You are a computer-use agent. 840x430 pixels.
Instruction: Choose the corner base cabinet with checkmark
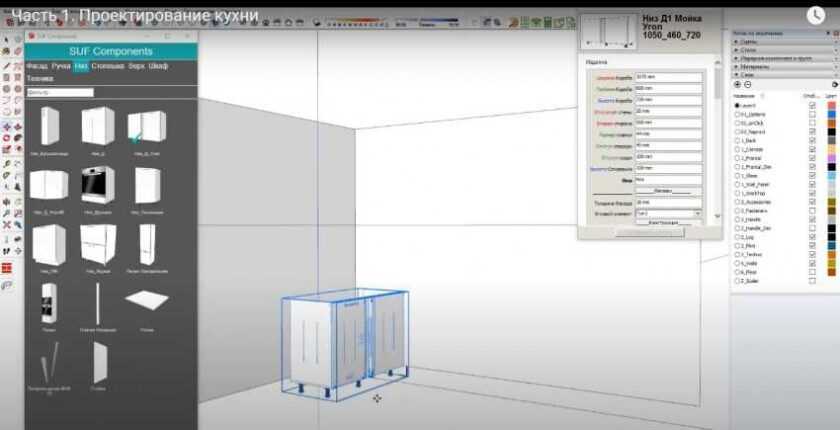pos(146,126)
